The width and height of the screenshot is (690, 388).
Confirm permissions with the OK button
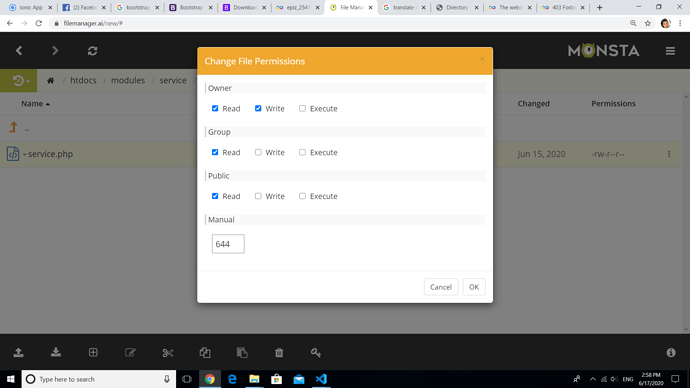pyautogui.click(x=474, y=287)
